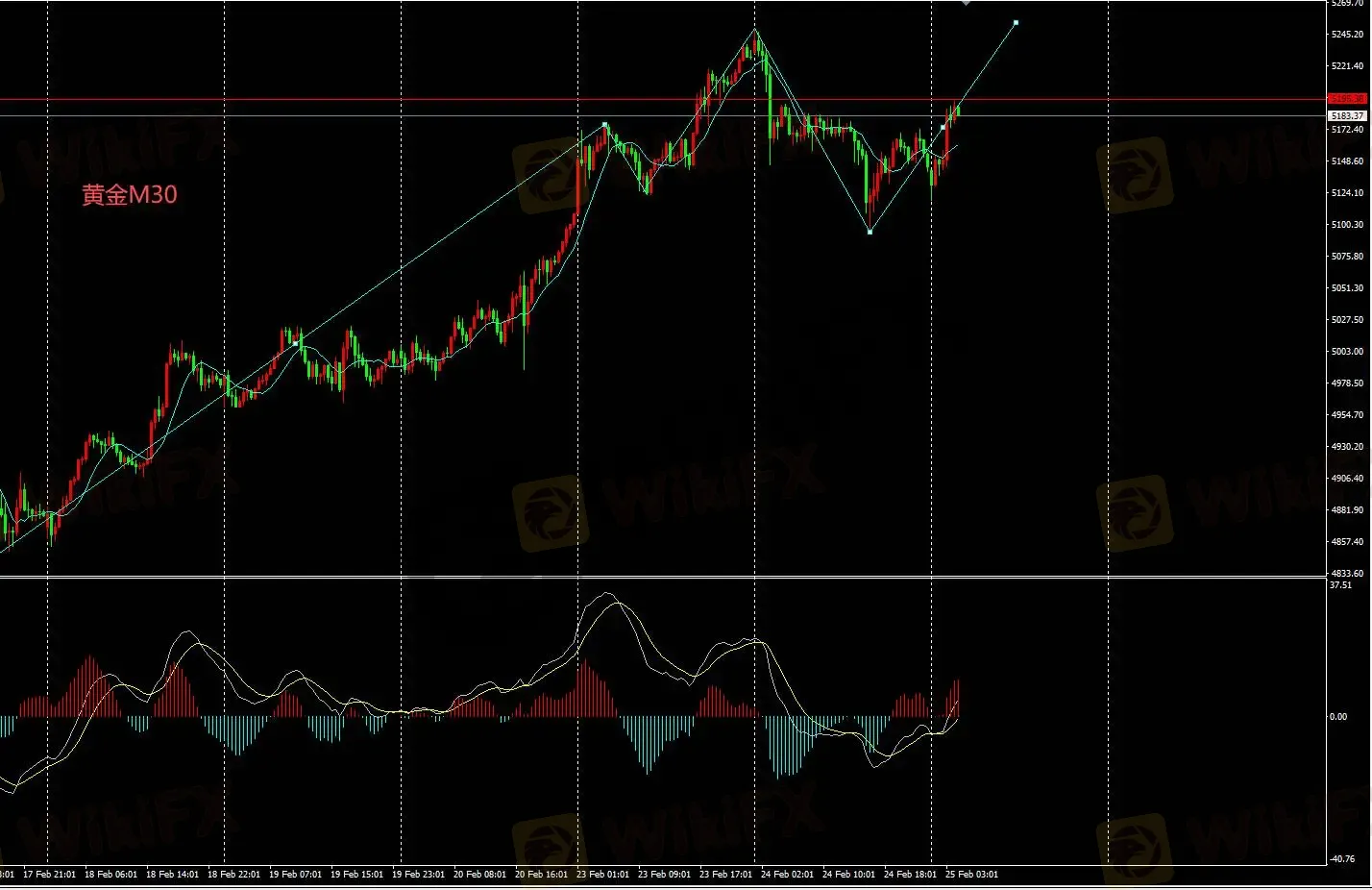Click the 37.51 indicator scale value
This screenshot has width=1372, height=890.
(1339, 585)
